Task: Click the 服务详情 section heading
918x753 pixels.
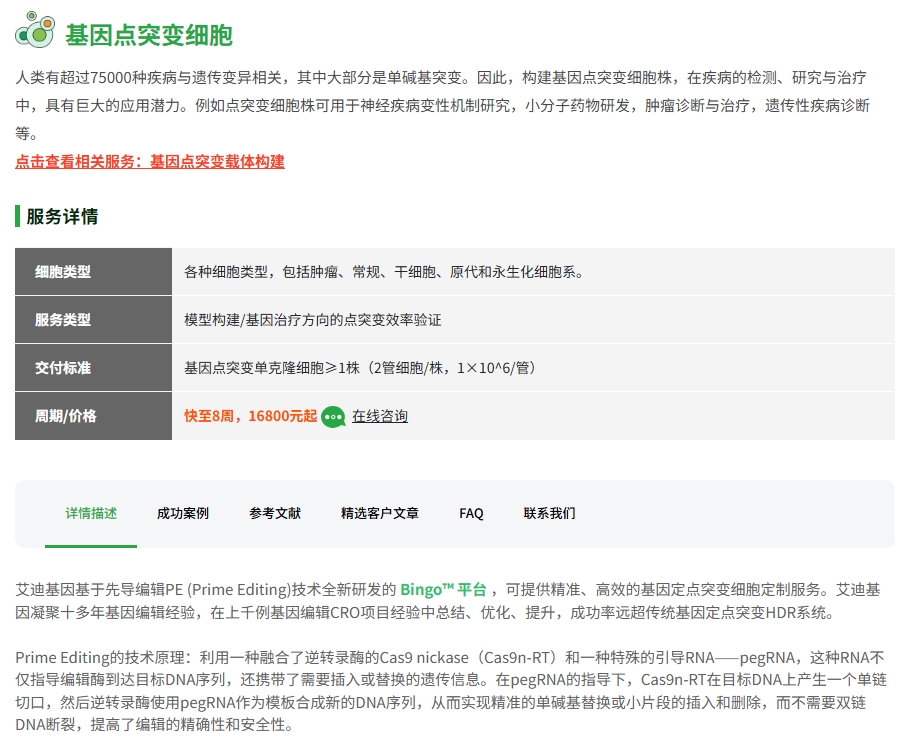Action: point(62,217)
